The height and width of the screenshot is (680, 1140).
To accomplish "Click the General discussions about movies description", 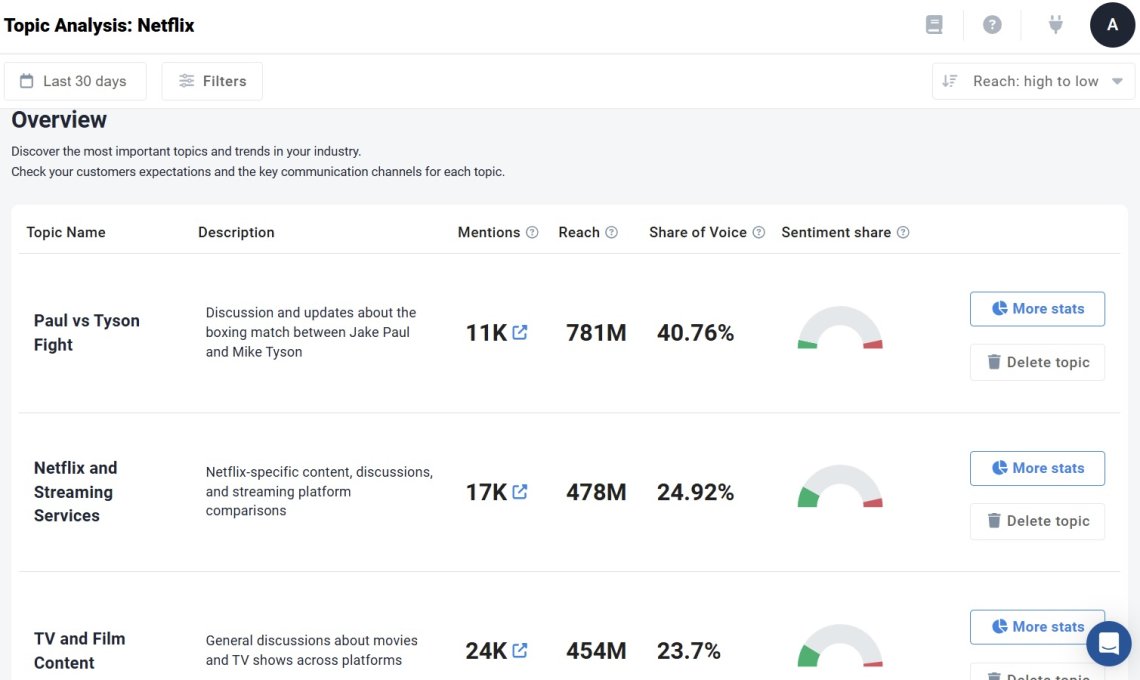I will (312, 650).
